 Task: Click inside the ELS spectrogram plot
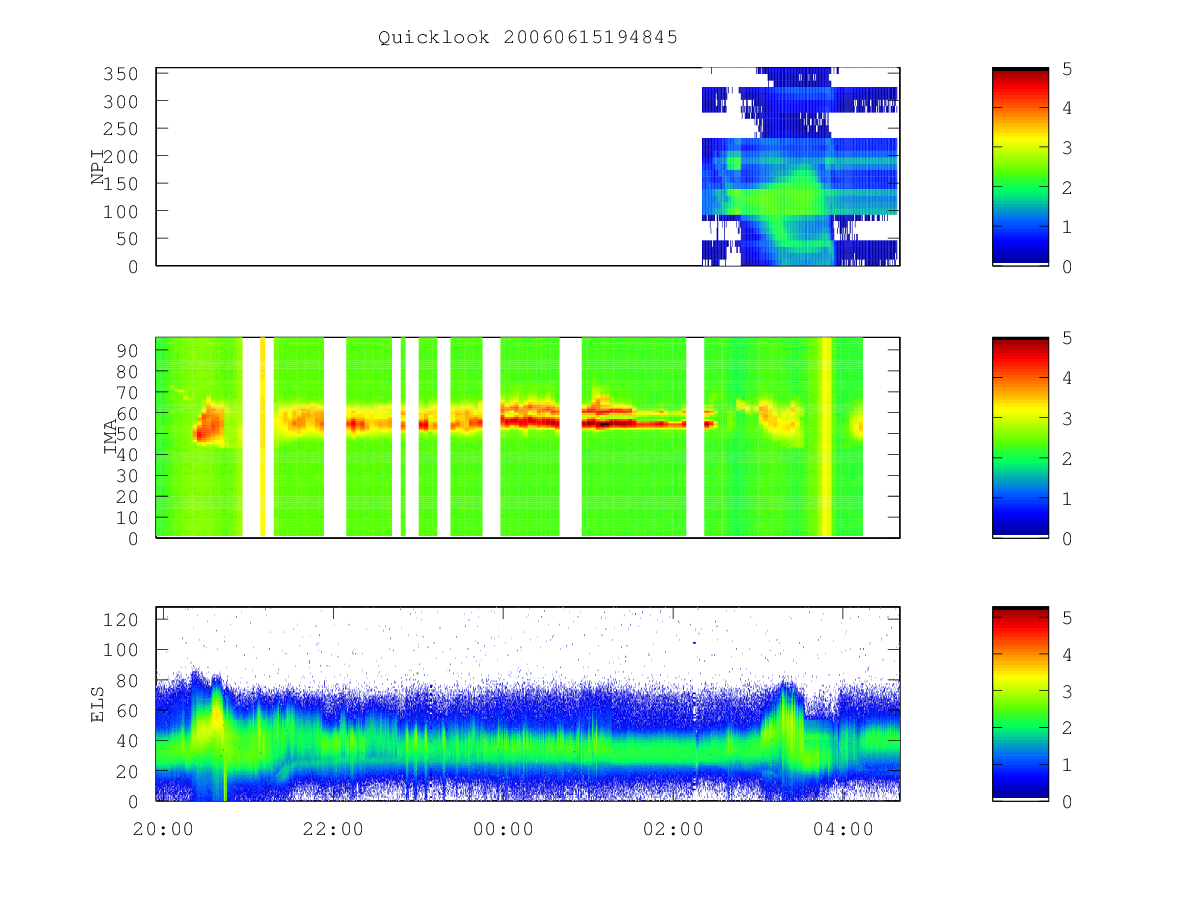pos(528,704)
